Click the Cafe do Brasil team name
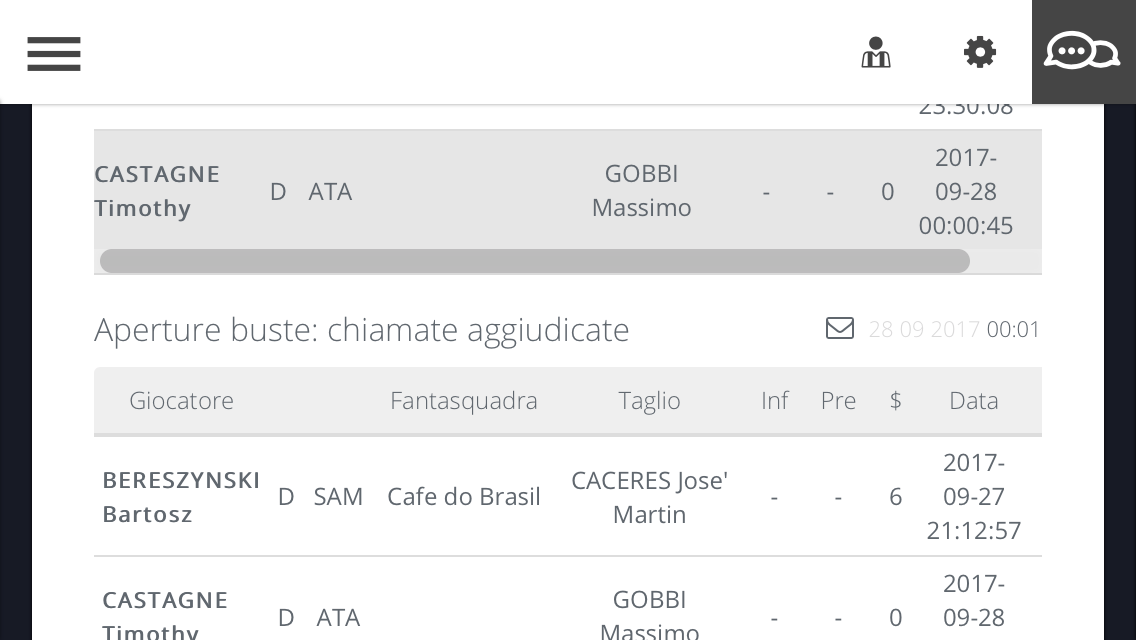The image size is (1136, 640). [464, 496]
